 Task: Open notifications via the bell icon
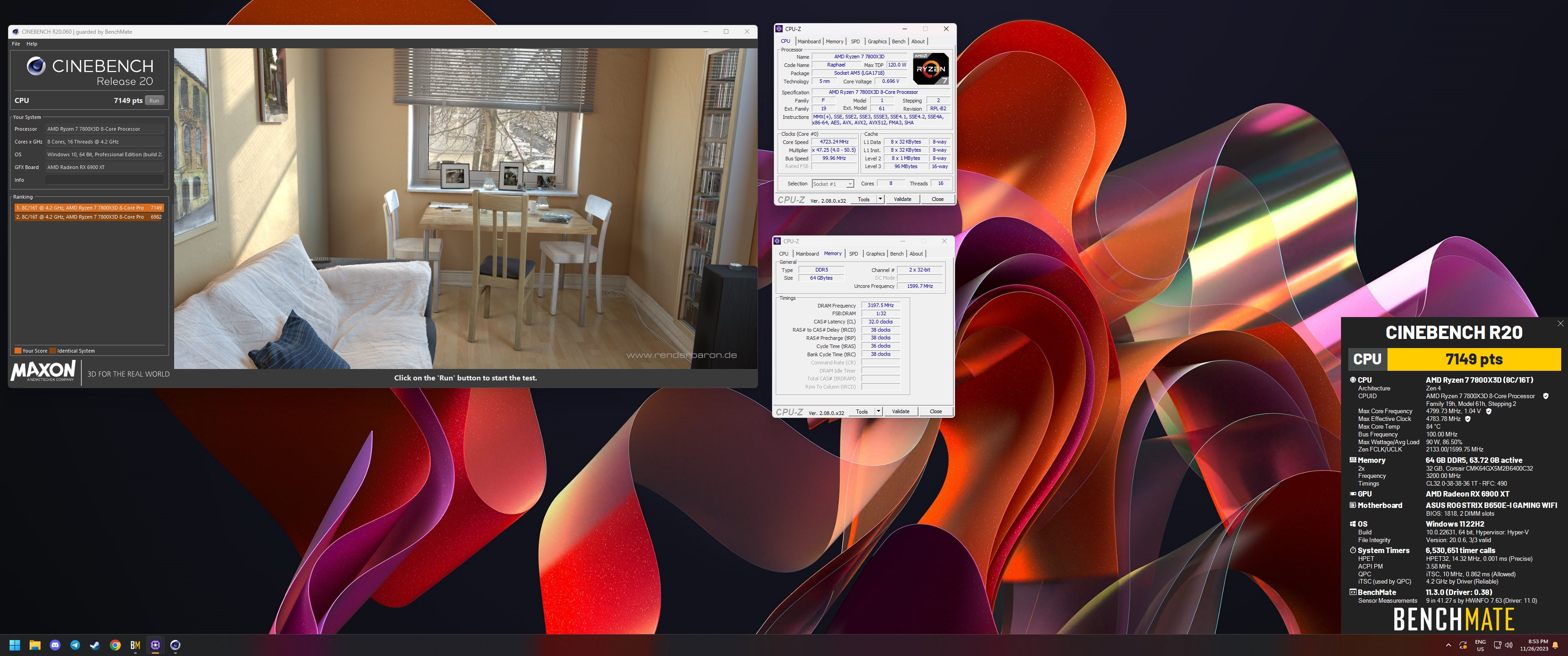1555,645
